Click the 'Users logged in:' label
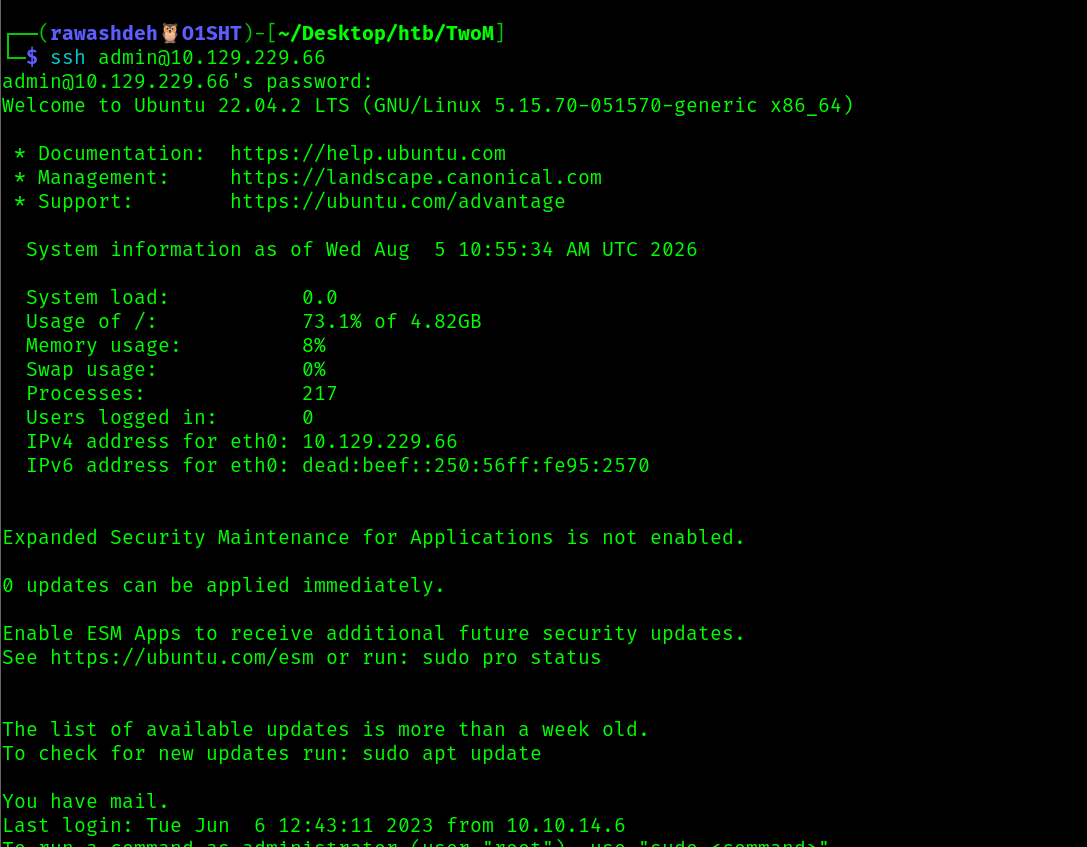The height and width of the screenshot is (847, 1087). tap(121, 418)
